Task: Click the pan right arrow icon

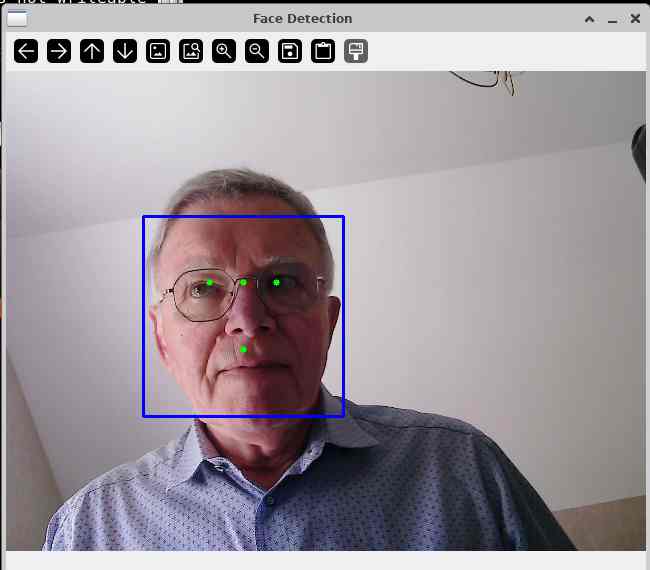Action: (x=59, y=51)
